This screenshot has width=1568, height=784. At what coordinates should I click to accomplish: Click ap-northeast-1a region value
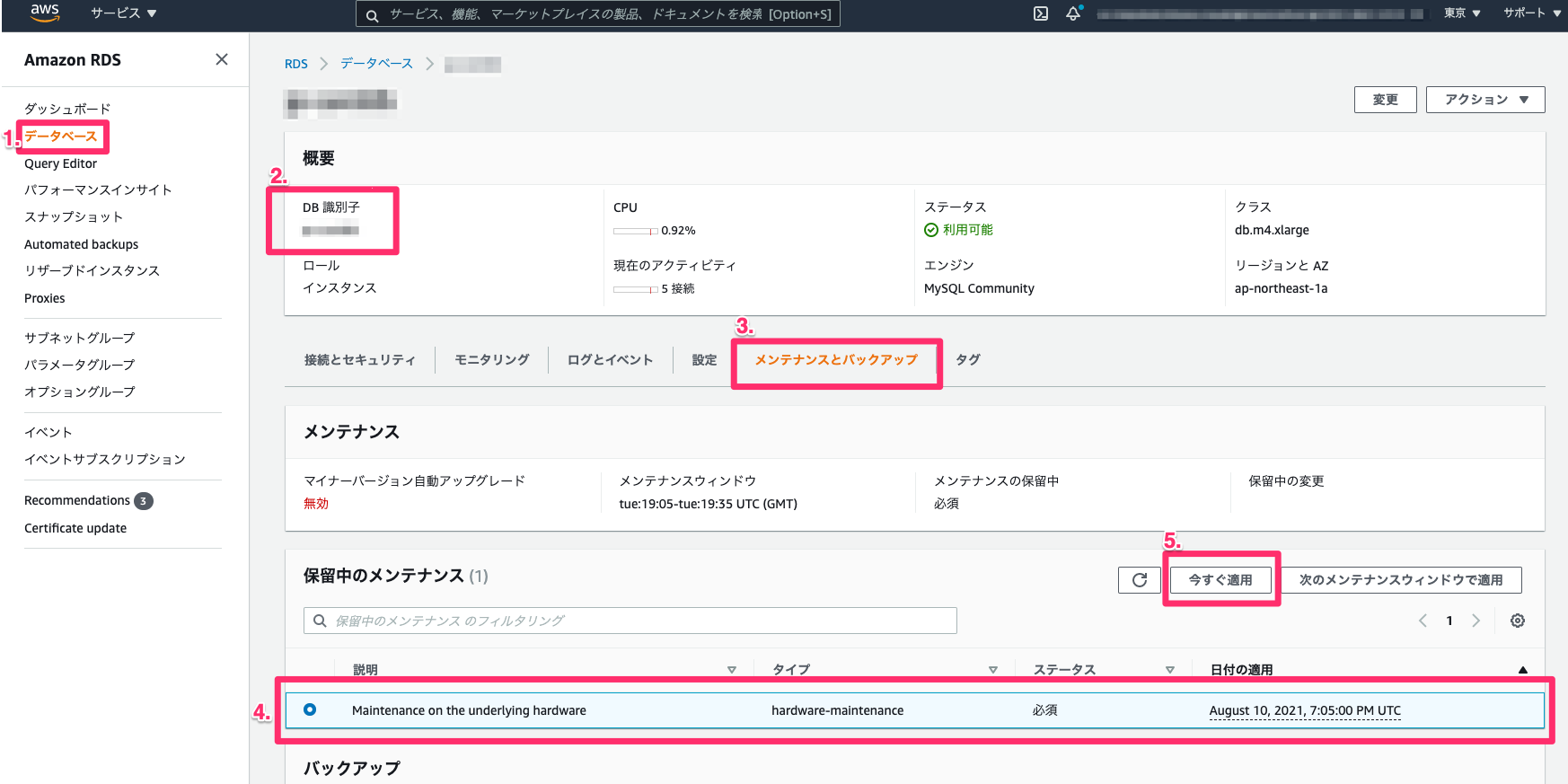pos(1281,288)
